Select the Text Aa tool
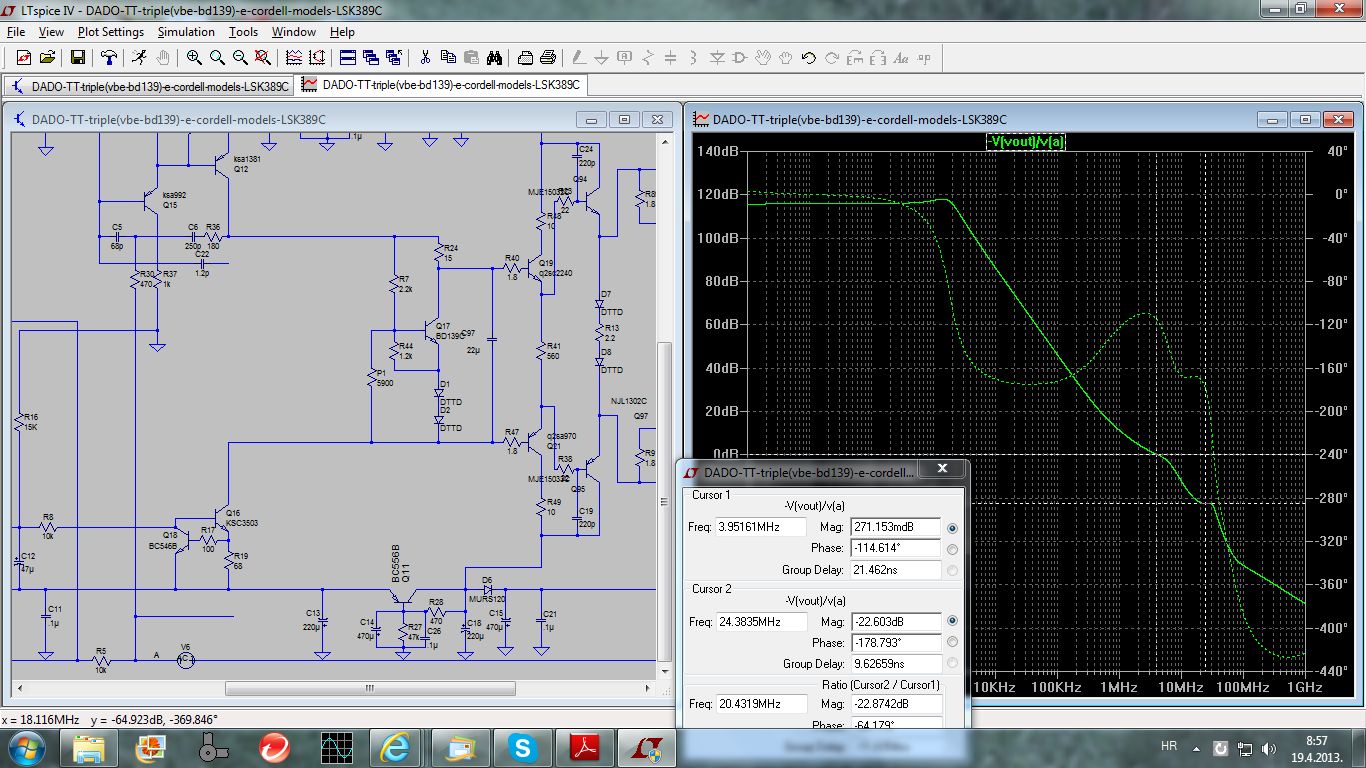The image size is (1366, 768). 901,58
